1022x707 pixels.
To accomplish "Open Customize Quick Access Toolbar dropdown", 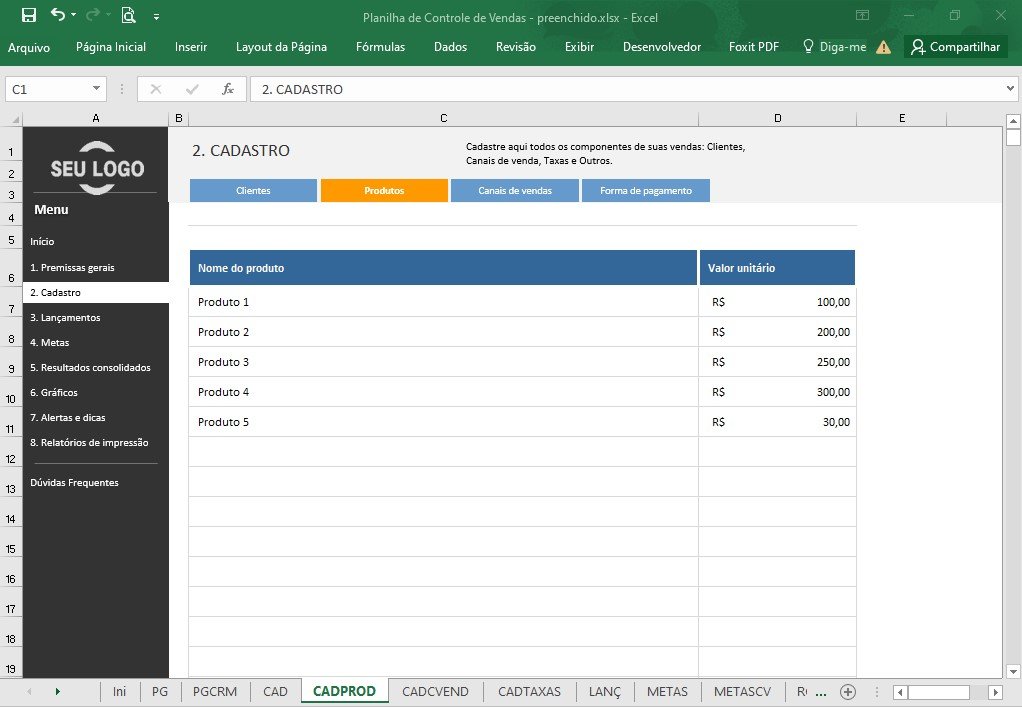I will (x=156, y=17).
